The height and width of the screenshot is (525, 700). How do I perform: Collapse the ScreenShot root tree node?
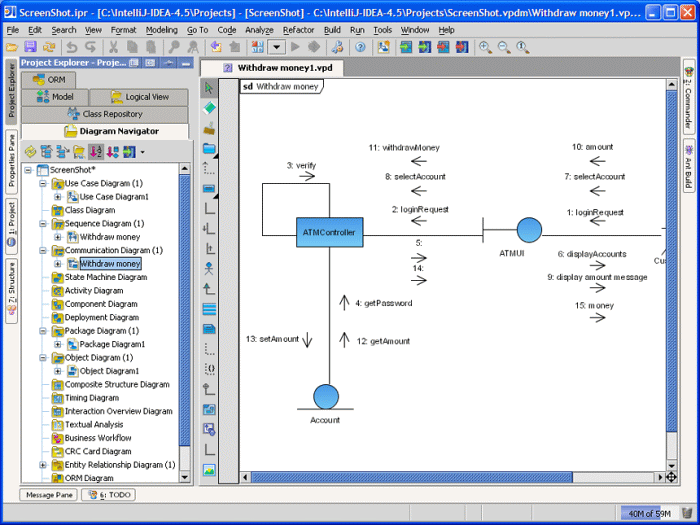point(28,170)
